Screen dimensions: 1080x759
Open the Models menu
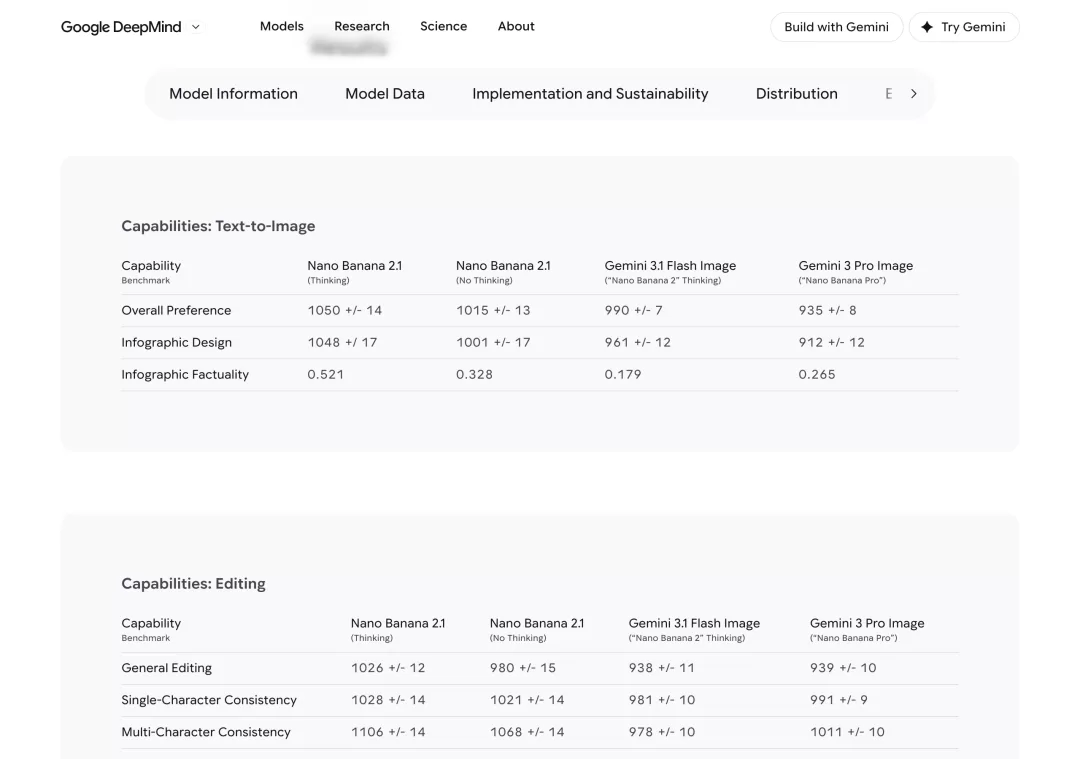point(282,26)
